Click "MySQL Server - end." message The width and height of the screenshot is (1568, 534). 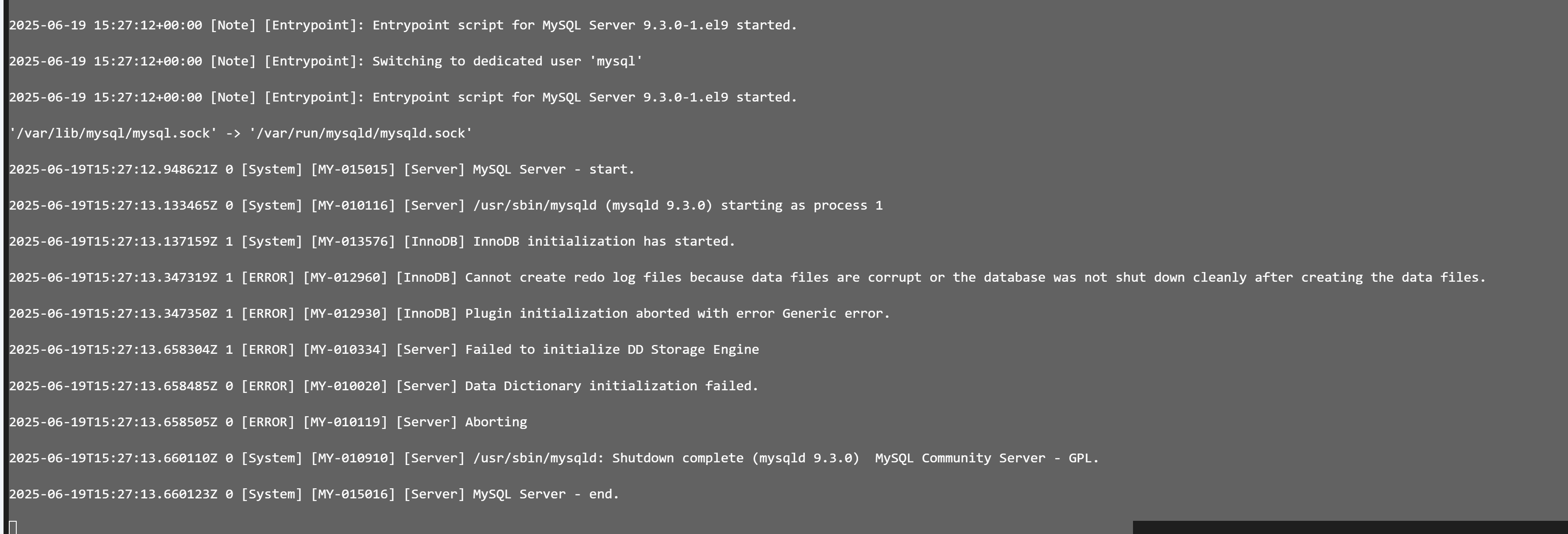545,494
